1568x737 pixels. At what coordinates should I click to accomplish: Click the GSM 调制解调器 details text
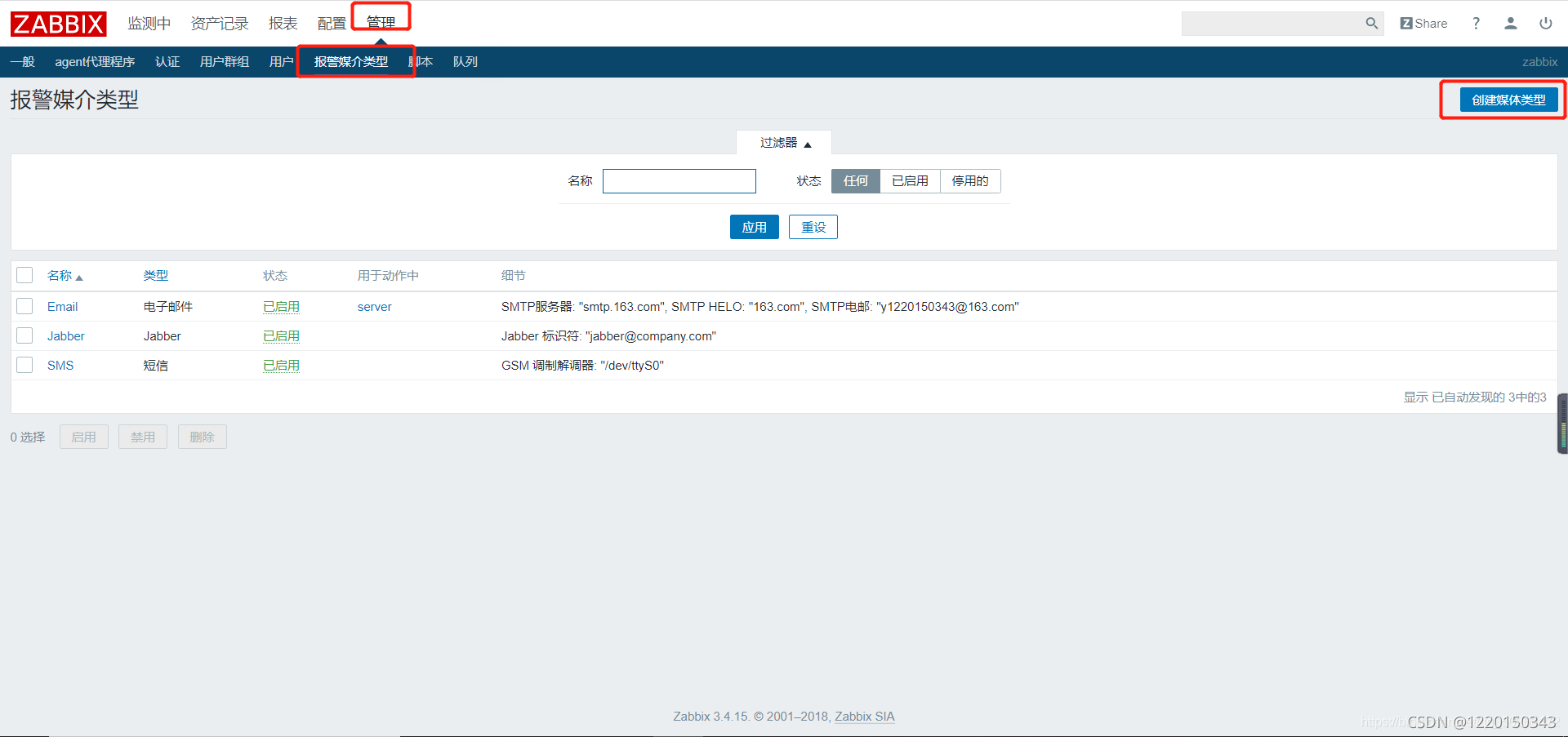point(582,366)
